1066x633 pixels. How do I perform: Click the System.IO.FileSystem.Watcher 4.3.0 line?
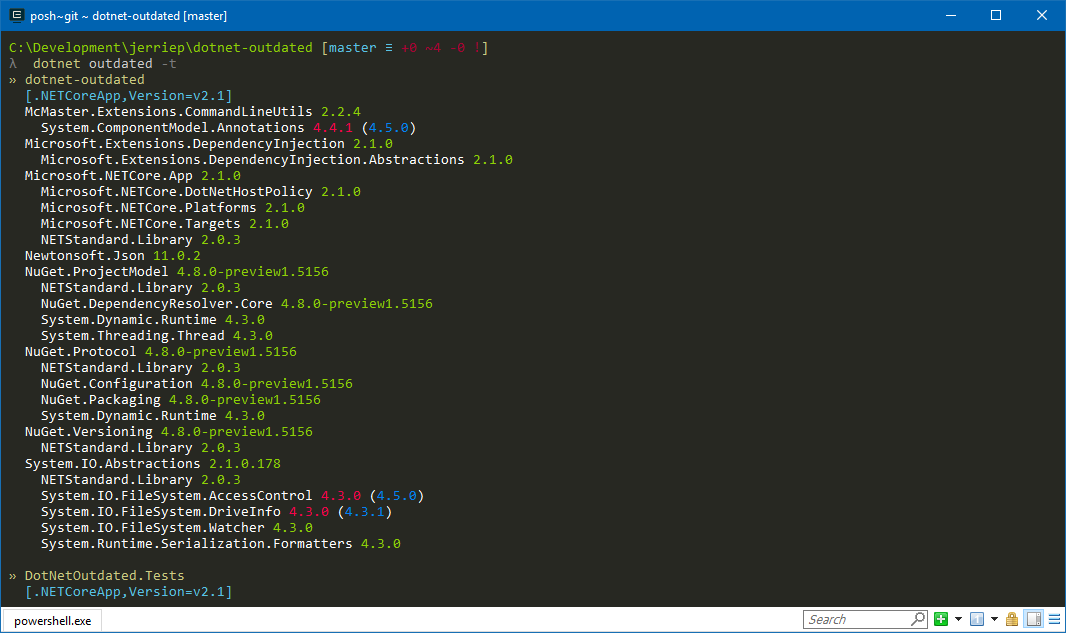(x=177, y=527)
